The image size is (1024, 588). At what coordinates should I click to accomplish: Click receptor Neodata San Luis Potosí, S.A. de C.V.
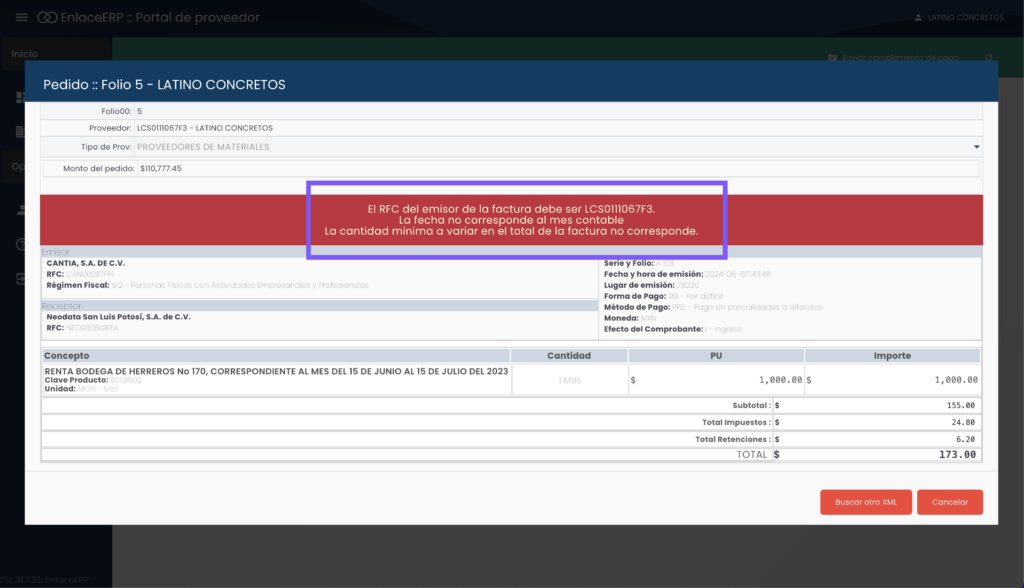click(x=118, y=317)
